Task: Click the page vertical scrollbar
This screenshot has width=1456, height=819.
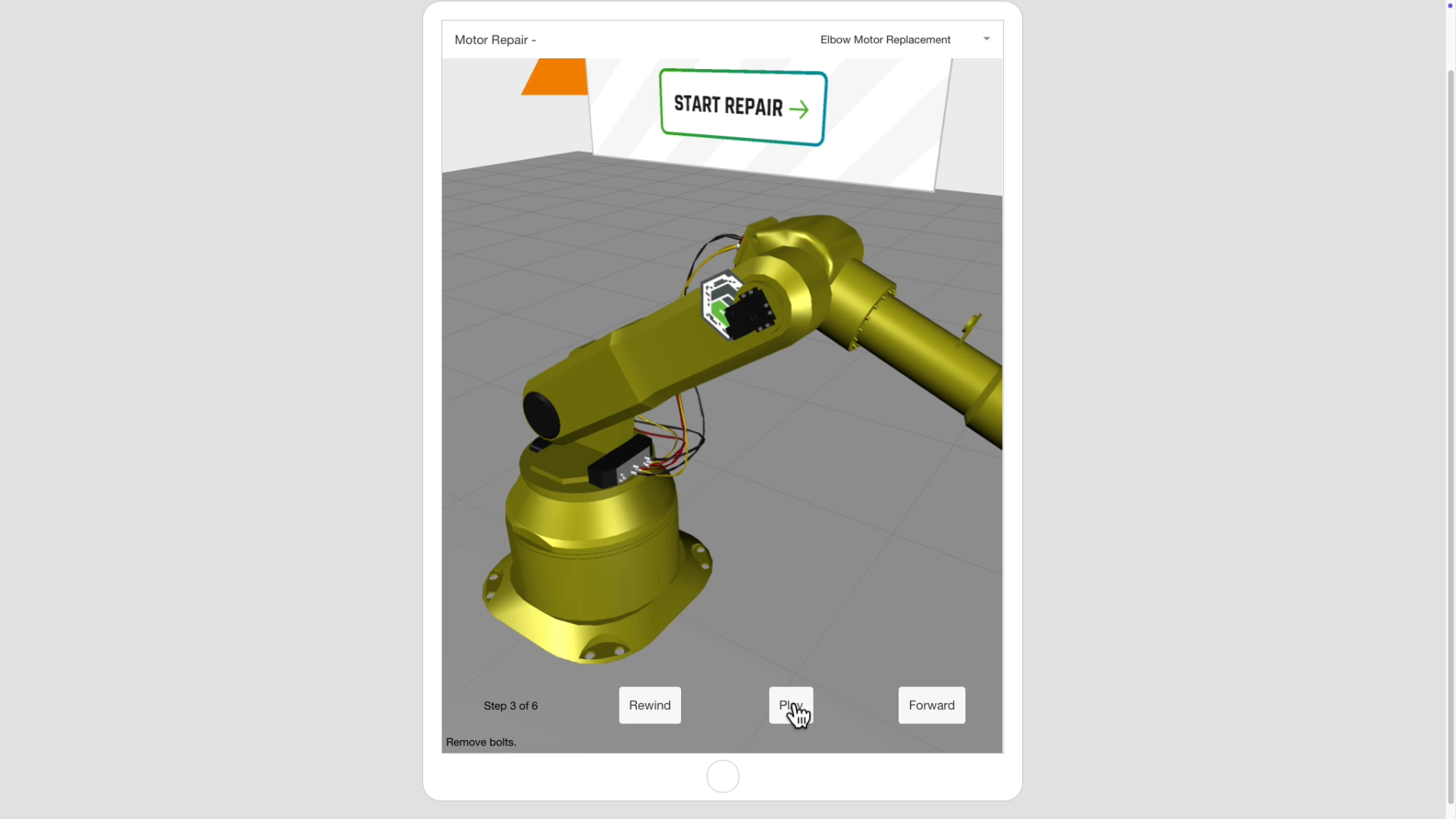Action: coord(1451,436)
